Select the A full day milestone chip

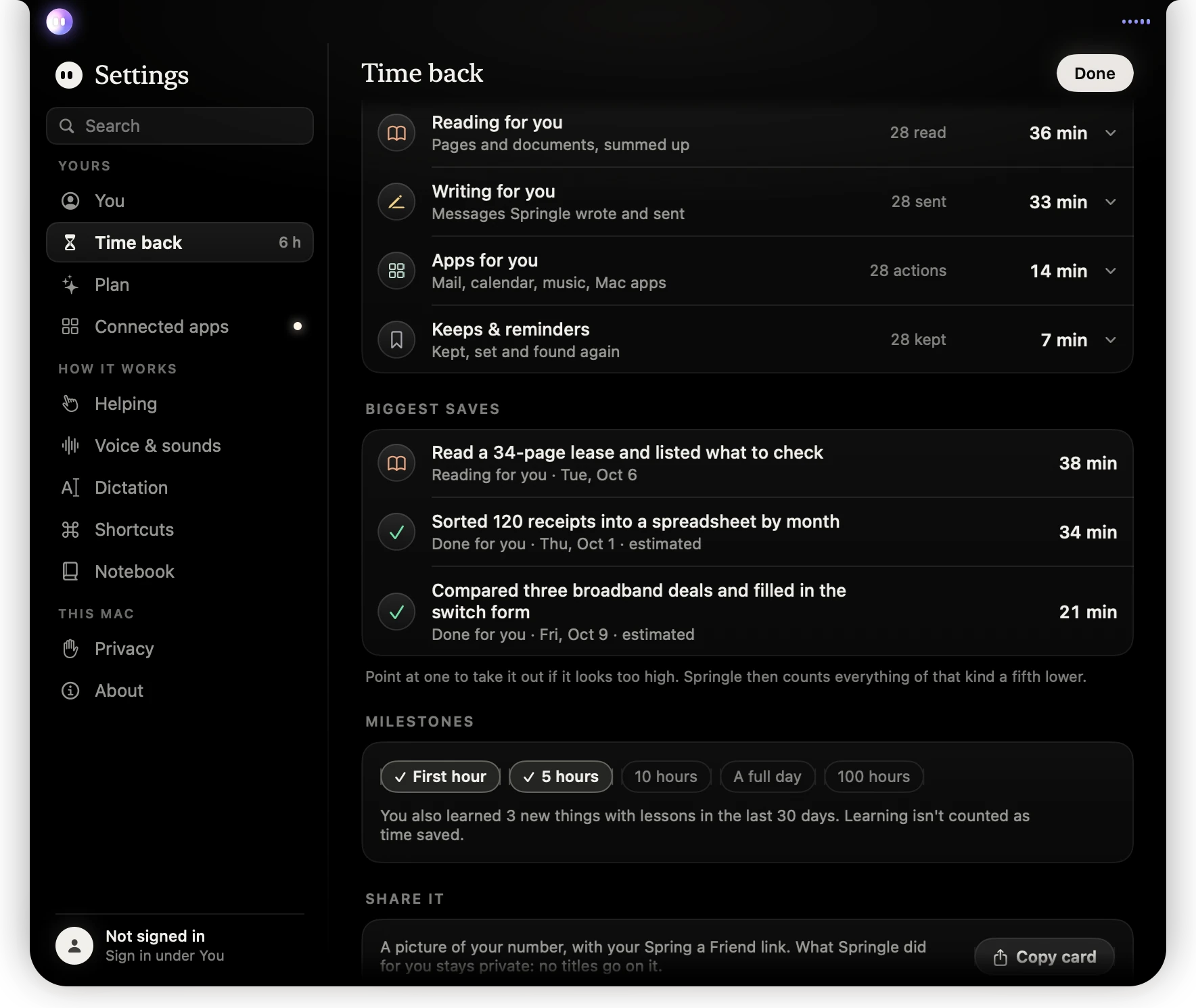[768, 777]
